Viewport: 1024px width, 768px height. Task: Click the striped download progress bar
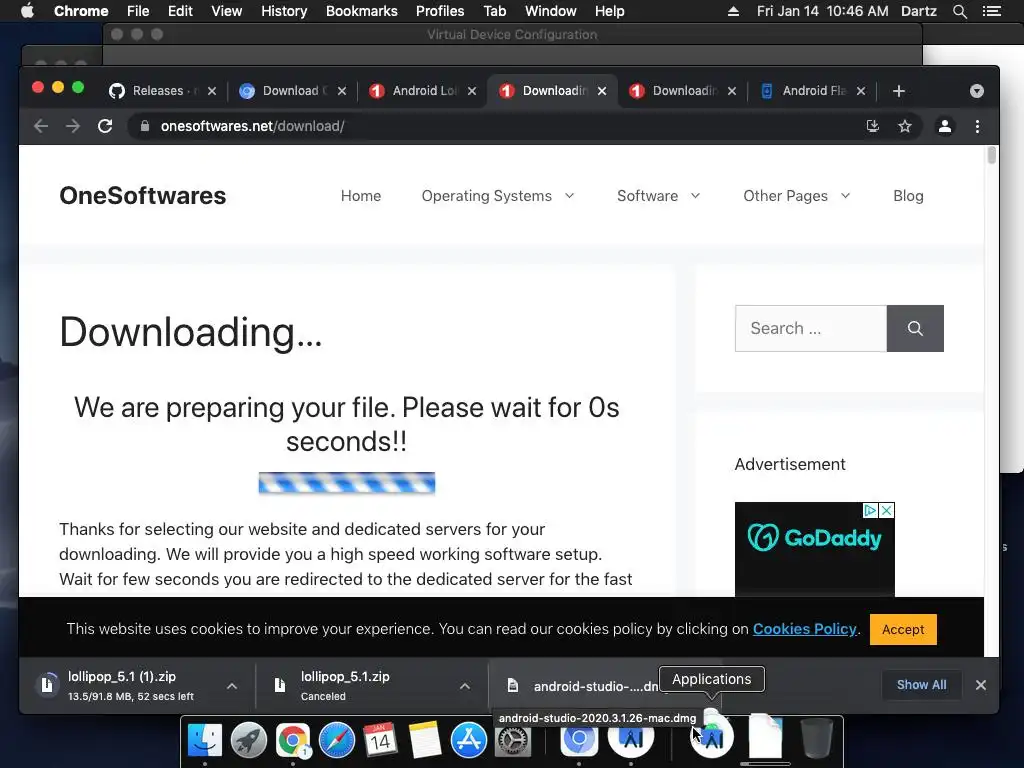click(347, 483)
